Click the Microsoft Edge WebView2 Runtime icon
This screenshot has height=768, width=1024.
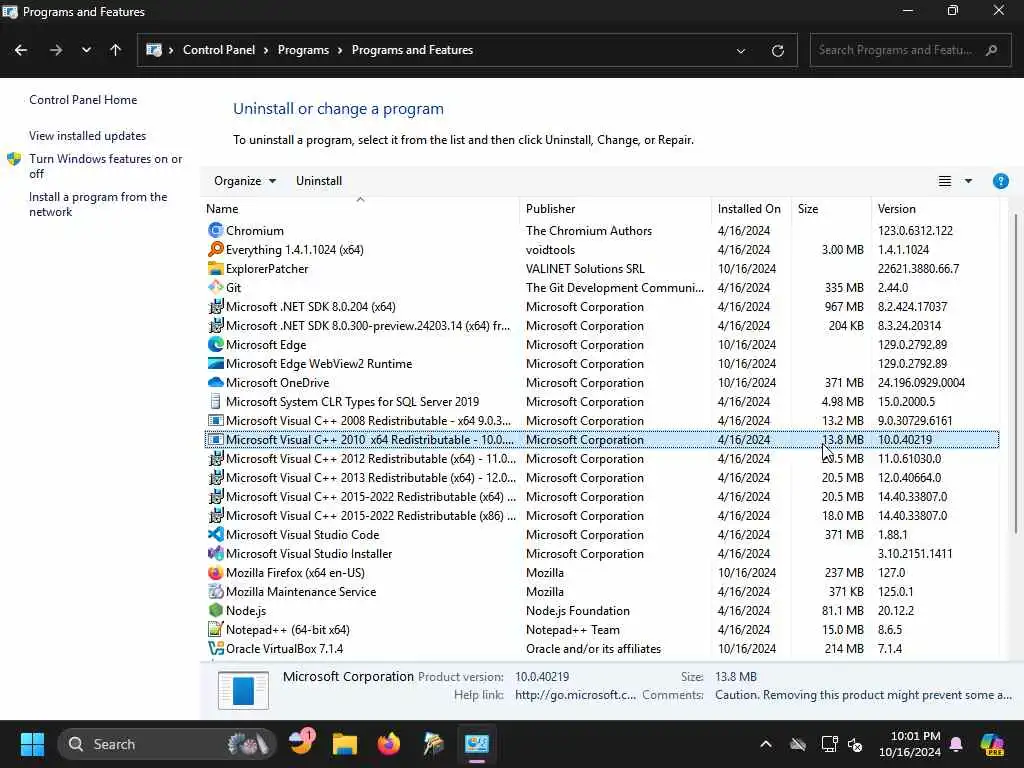(216, 363)
